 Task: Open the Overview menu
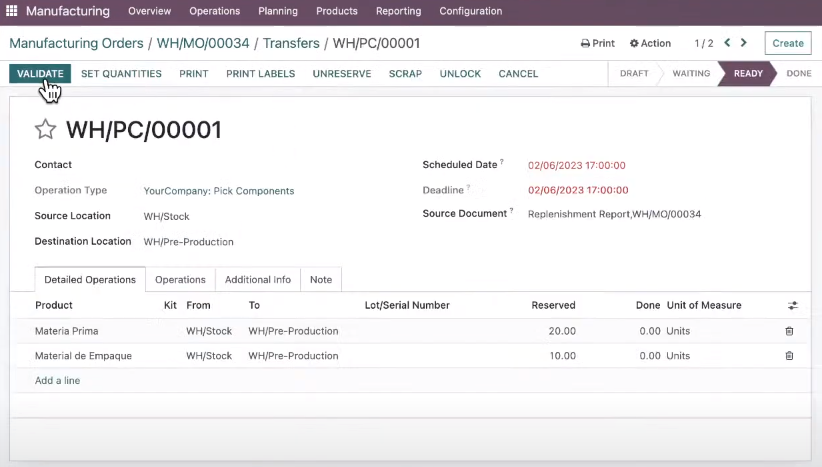pos(149,11)
